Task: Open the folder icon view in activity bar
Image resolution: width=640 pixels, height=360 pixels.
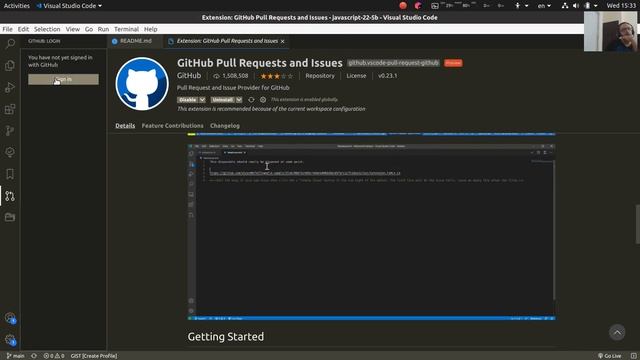Action: 10,217
